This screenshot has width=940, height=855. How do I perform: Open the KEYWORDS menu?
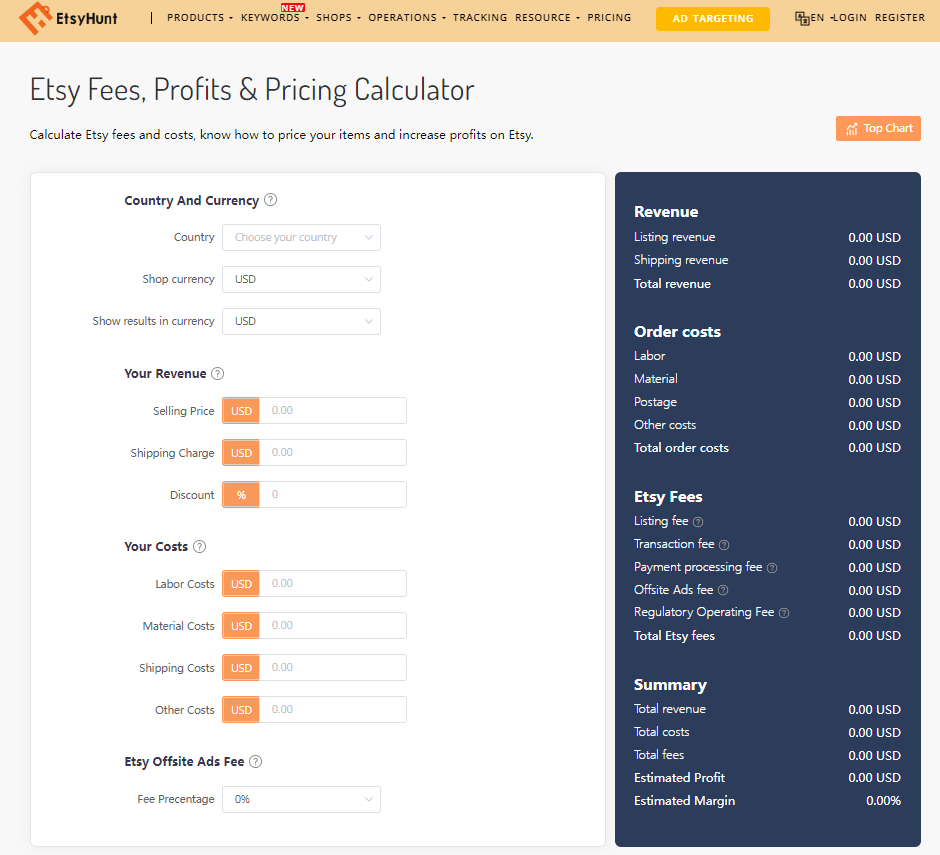[268, 17]
